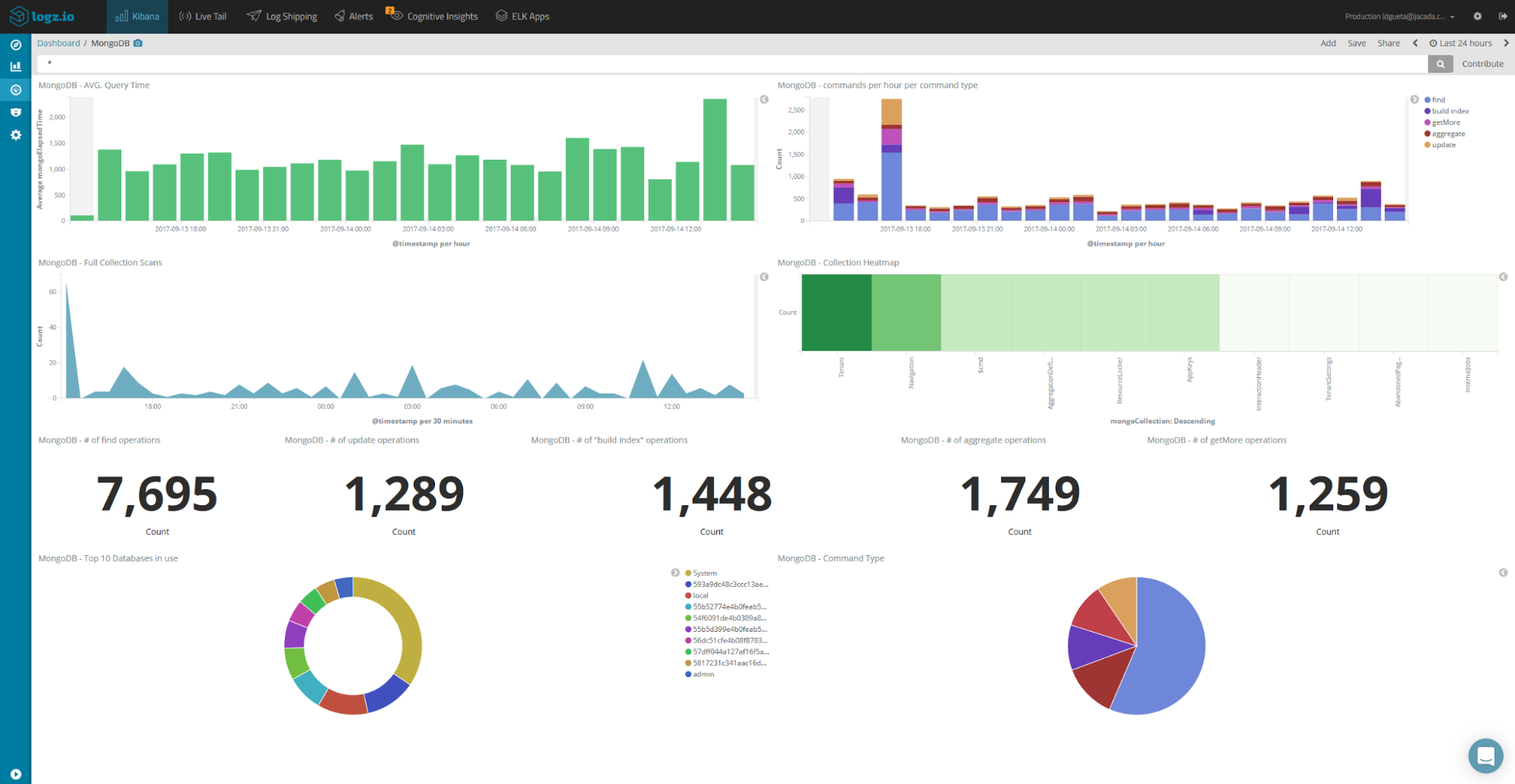Click the admin database legend entry

point(700,674)
